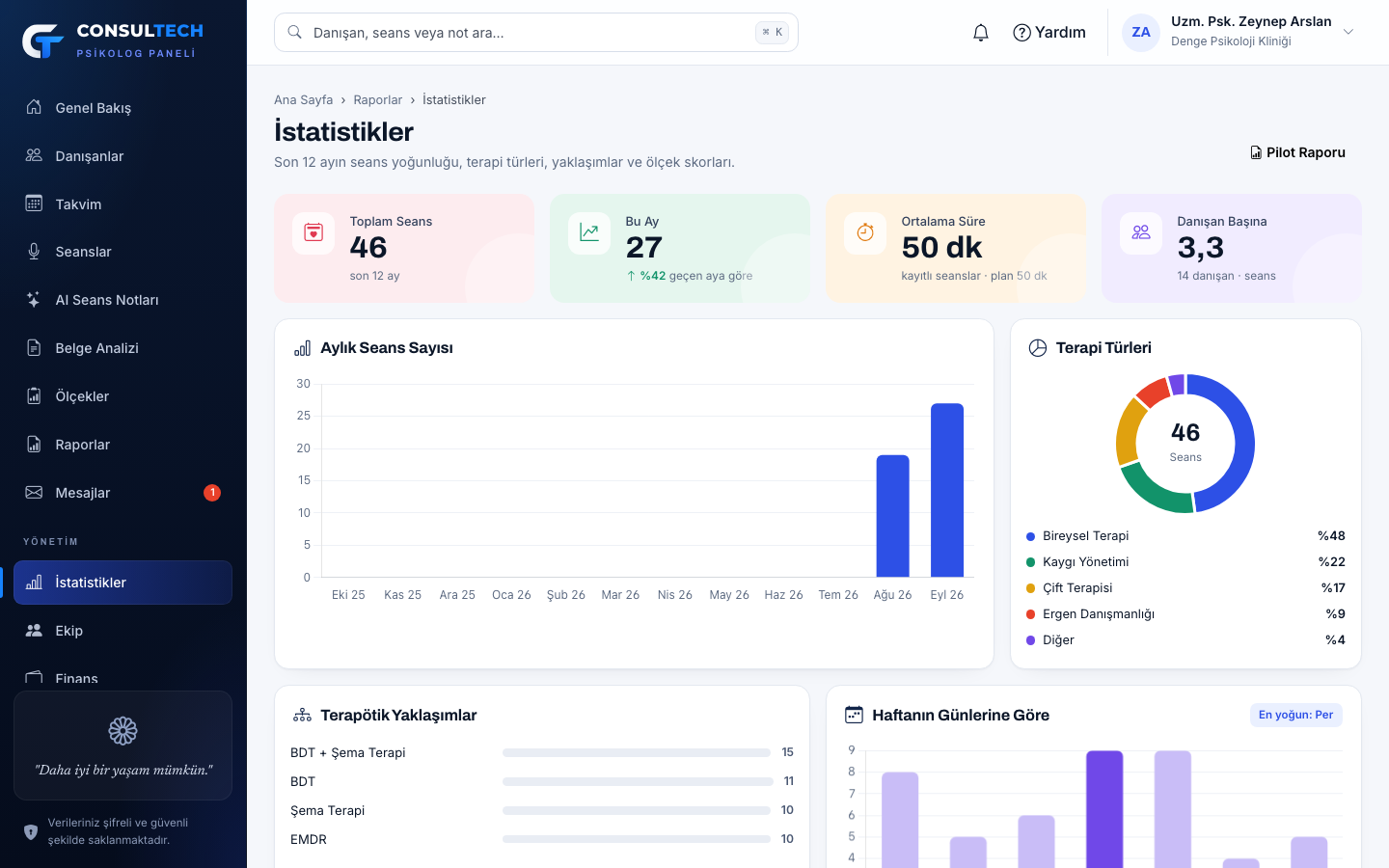Click the flower emblem in quote card
Viewport: 1389px width, 868px height.
tap(123, 731)
